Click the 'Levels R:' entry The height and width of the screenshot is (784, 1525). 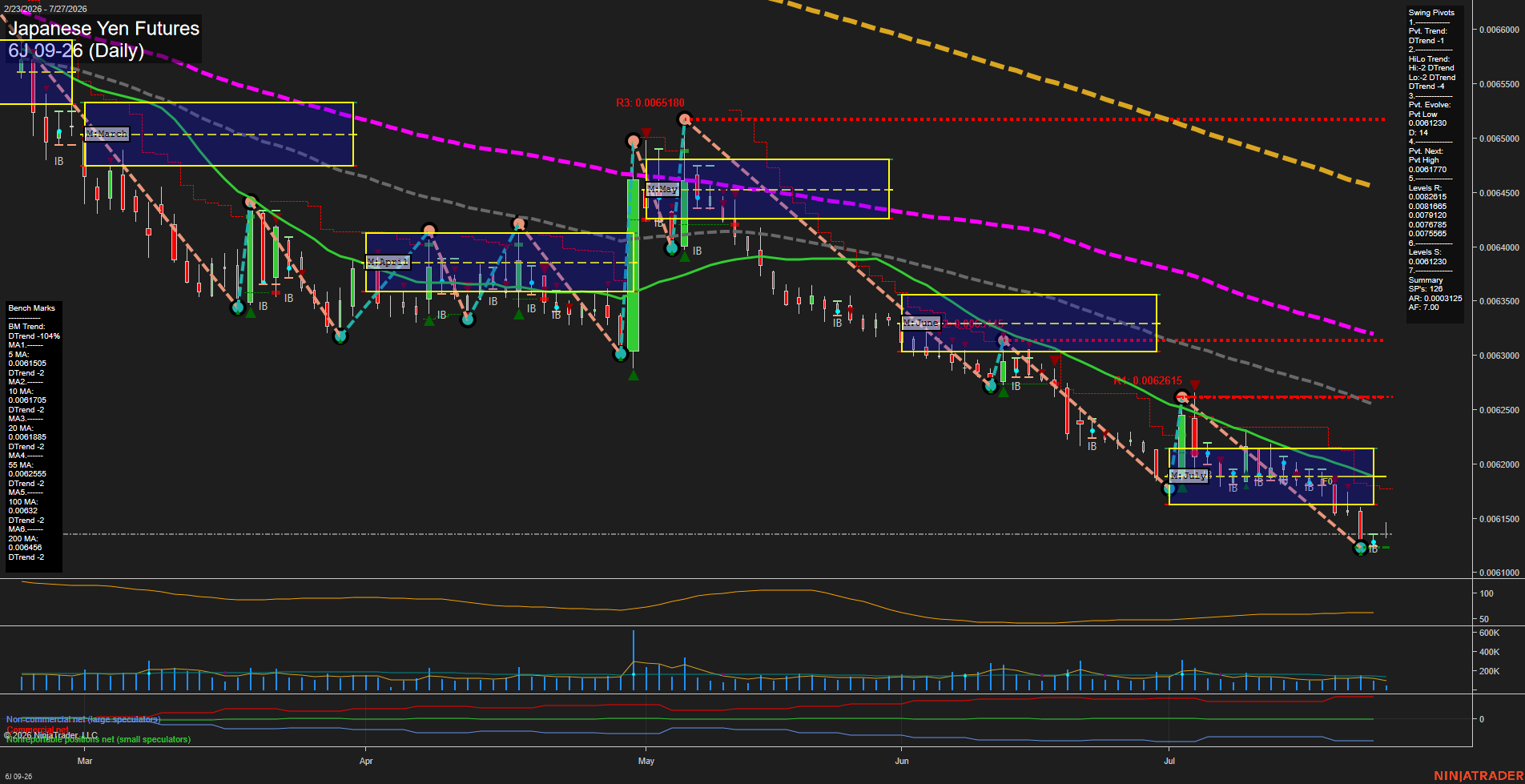(x=1425, y=188)
